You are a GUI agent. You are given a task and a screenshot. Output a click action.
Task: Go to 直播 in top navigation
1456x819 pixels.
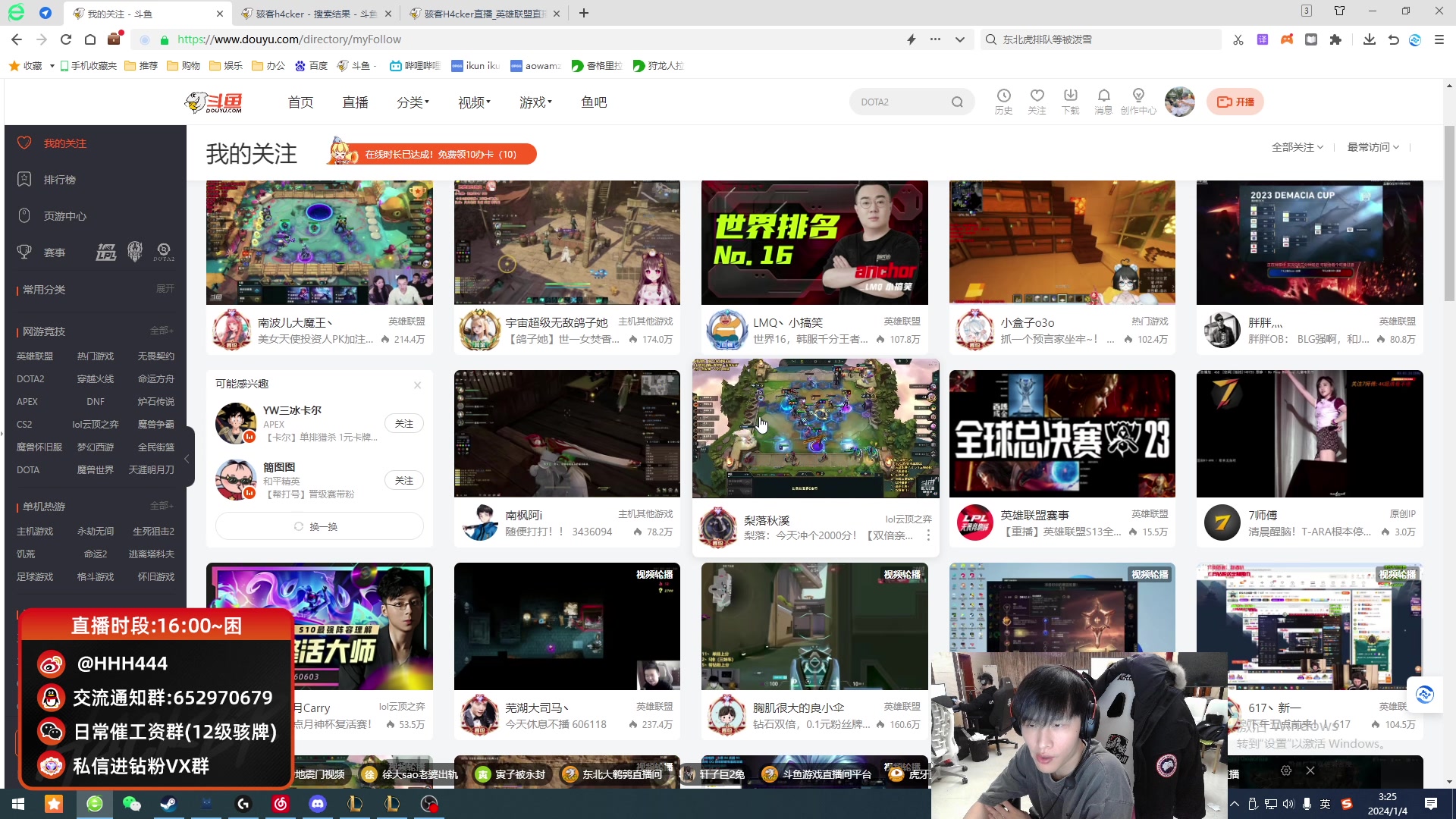(x=355, y=102)
